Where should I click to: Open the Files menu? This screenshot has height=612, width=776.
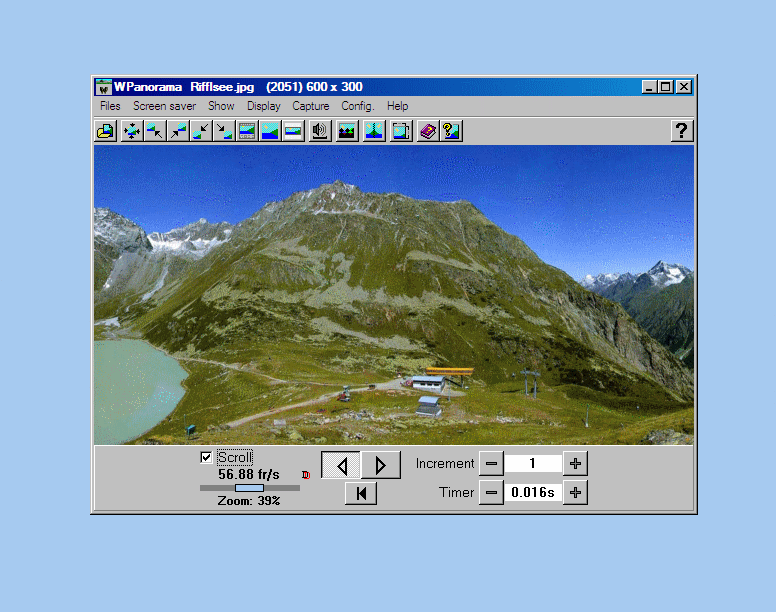point(110,106)
